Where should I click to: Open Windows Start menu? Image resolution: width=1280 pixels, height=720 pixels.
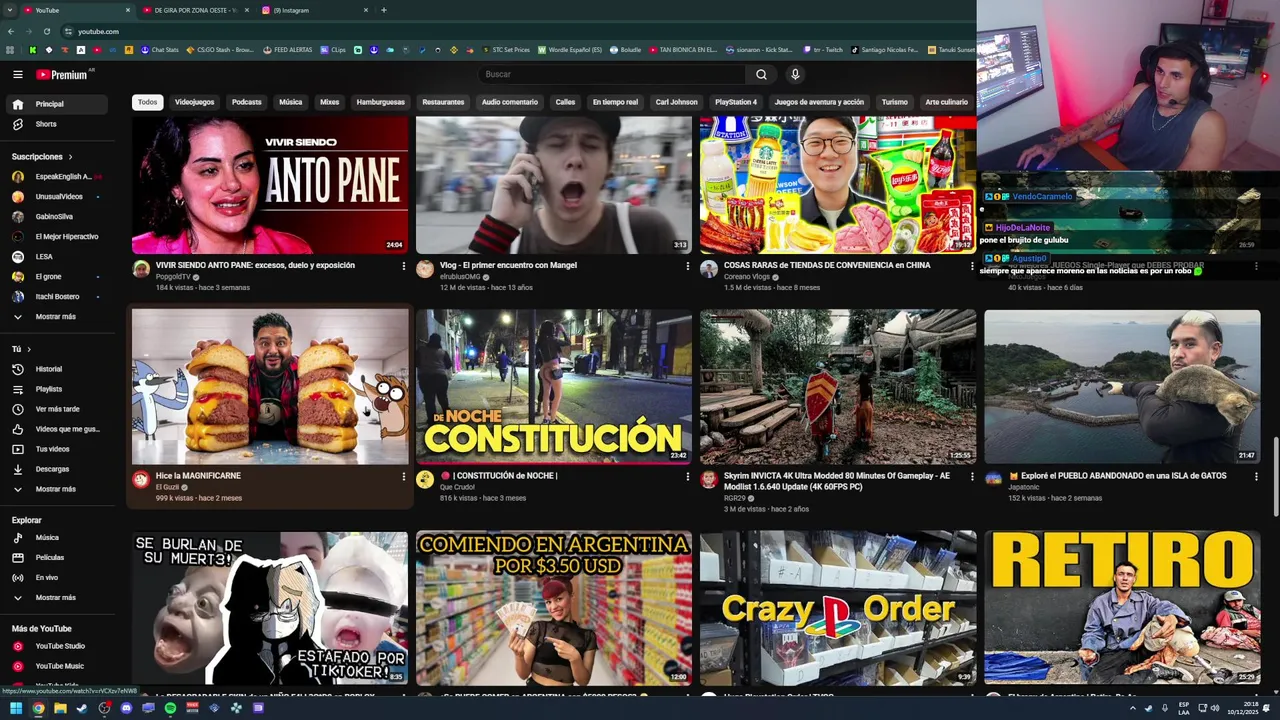click(16, 708)
